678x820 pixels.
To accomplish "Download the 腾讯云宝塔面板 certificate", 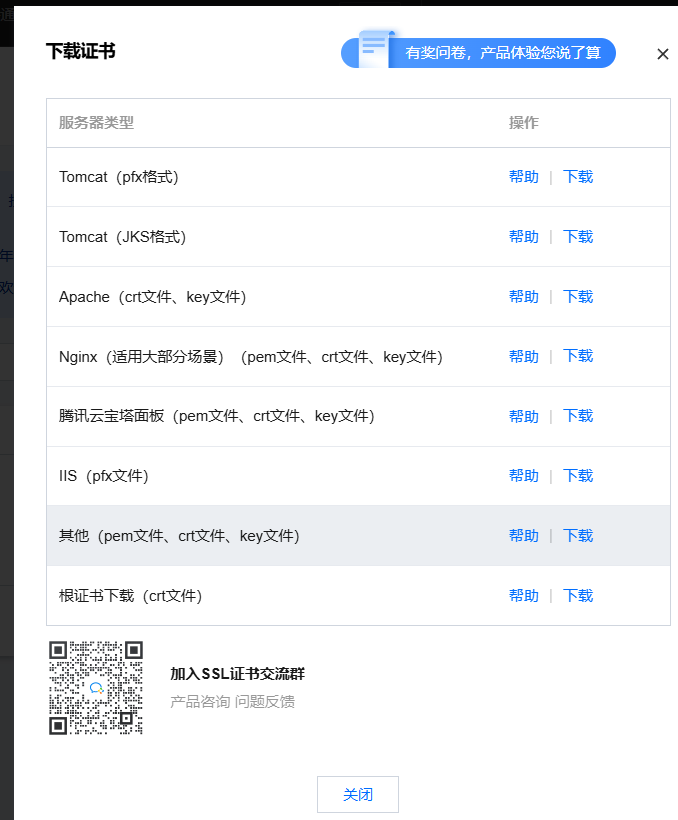I will [x=578, y=416].
